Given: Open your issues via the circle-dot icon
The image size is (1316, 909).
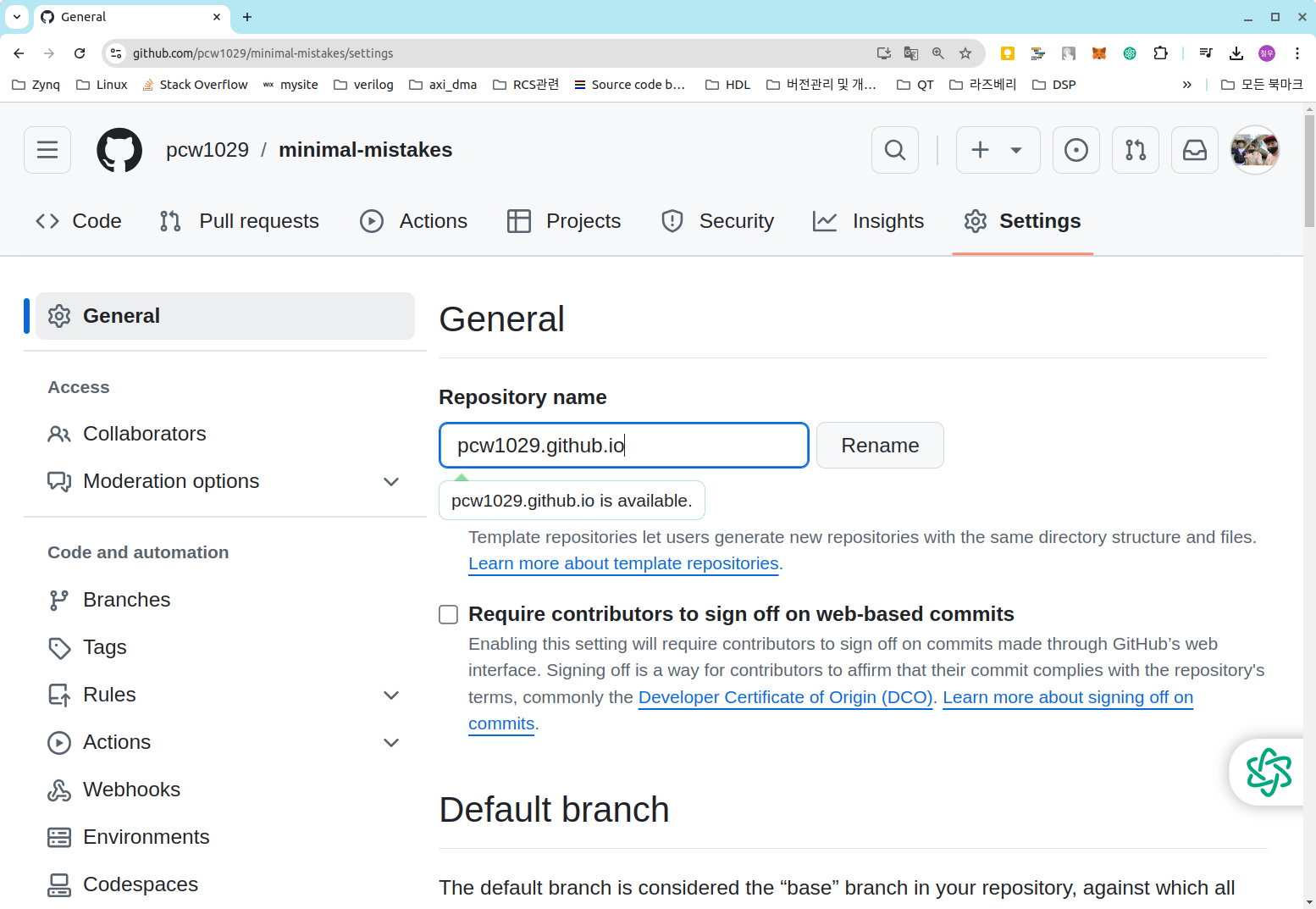Looking at the screenshot, I should tap(1075, 150).
